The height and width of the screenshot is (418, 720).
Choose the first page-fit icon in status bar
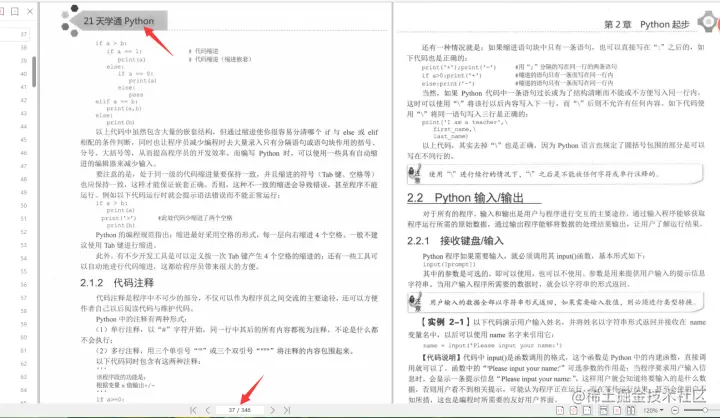560,410
